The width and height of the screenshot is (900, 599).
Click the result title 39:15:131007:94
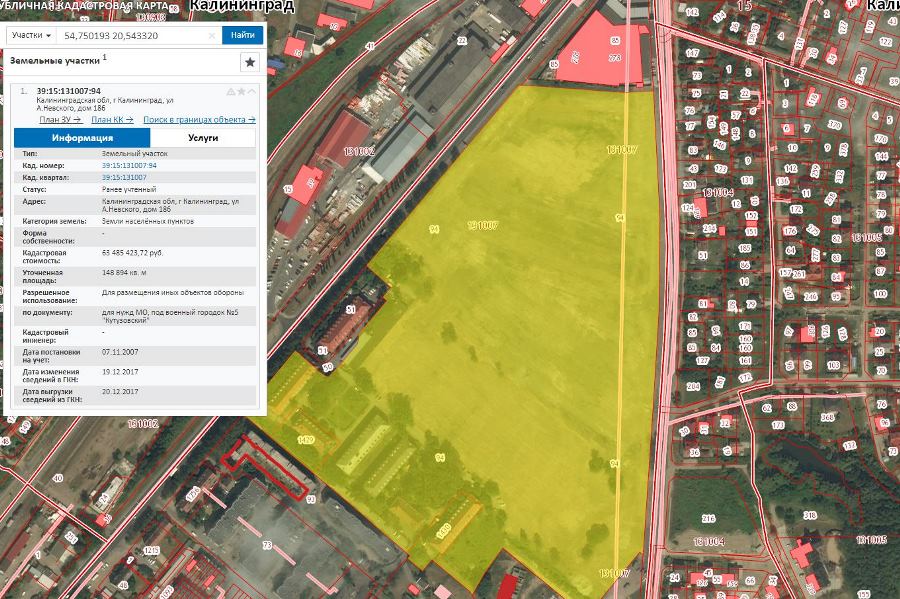point(68,91)
